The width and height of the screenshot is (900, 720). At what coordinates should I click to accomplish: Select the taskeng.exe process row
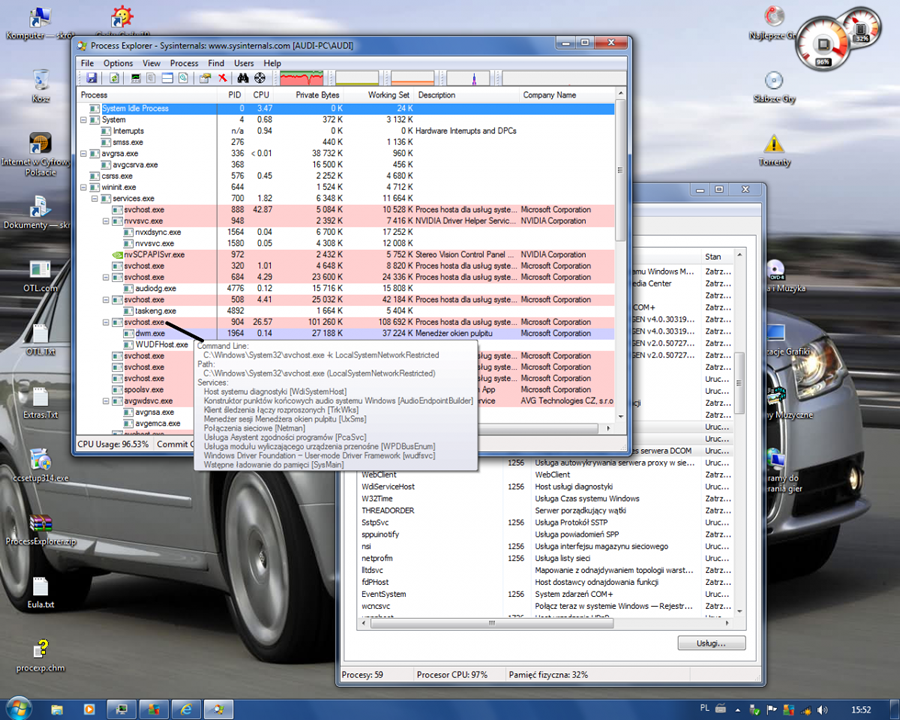346,311
